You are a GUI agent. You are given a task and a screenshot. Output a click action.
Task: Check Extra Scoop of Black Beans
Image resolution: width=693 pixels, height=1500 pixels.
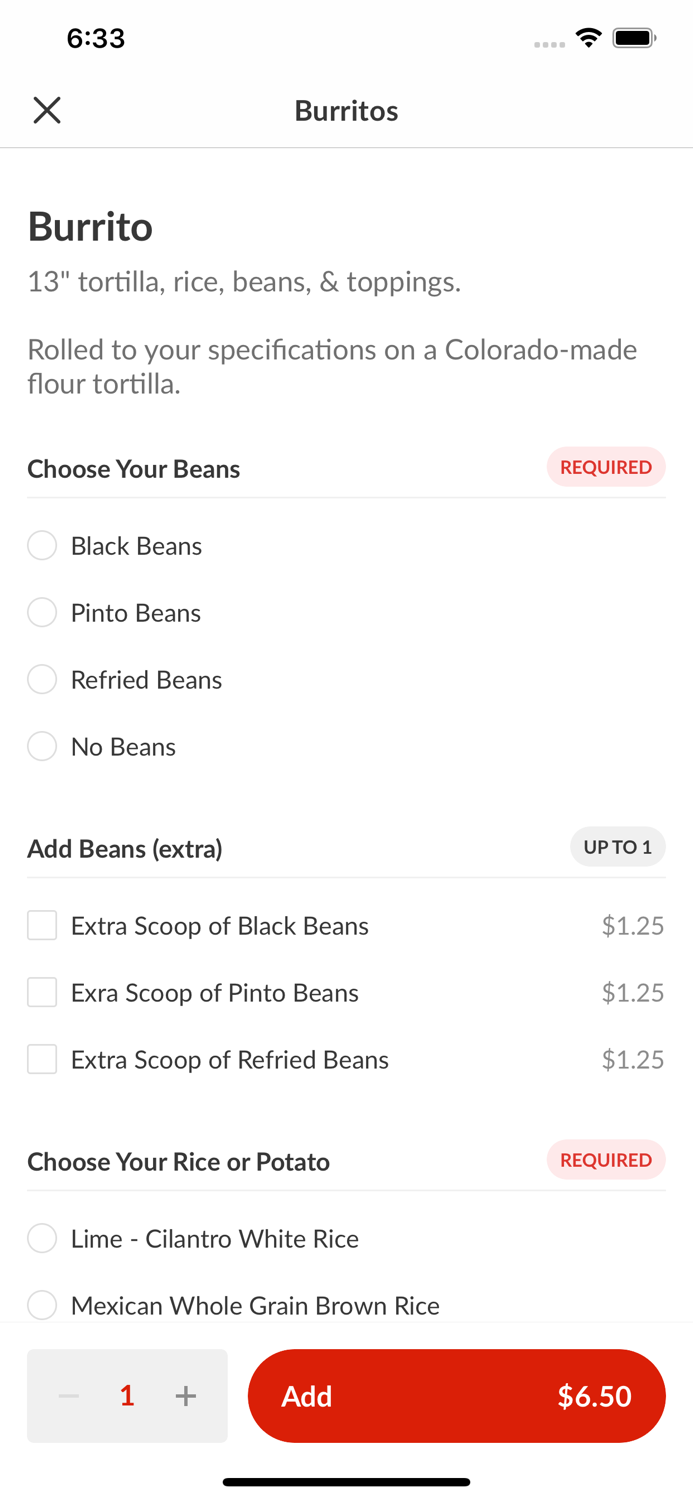42,926
